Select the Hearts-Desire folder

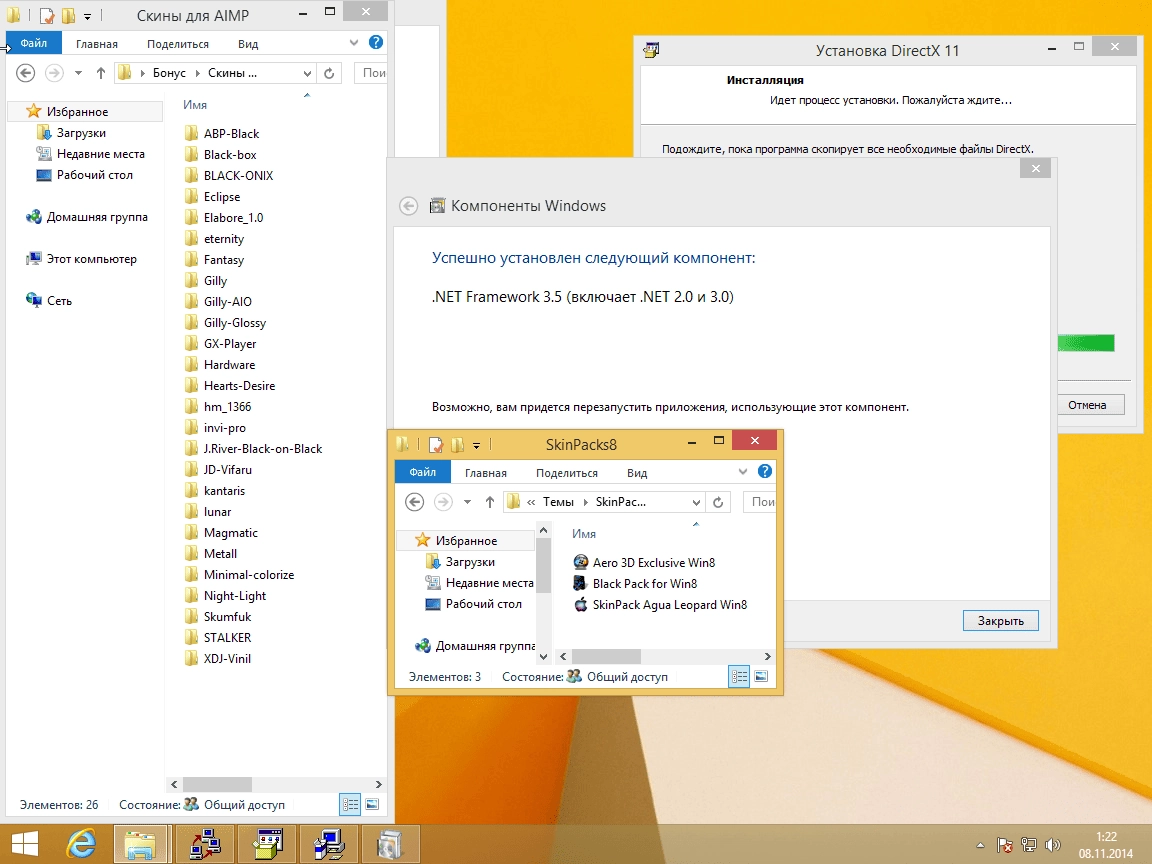point(239,386)
